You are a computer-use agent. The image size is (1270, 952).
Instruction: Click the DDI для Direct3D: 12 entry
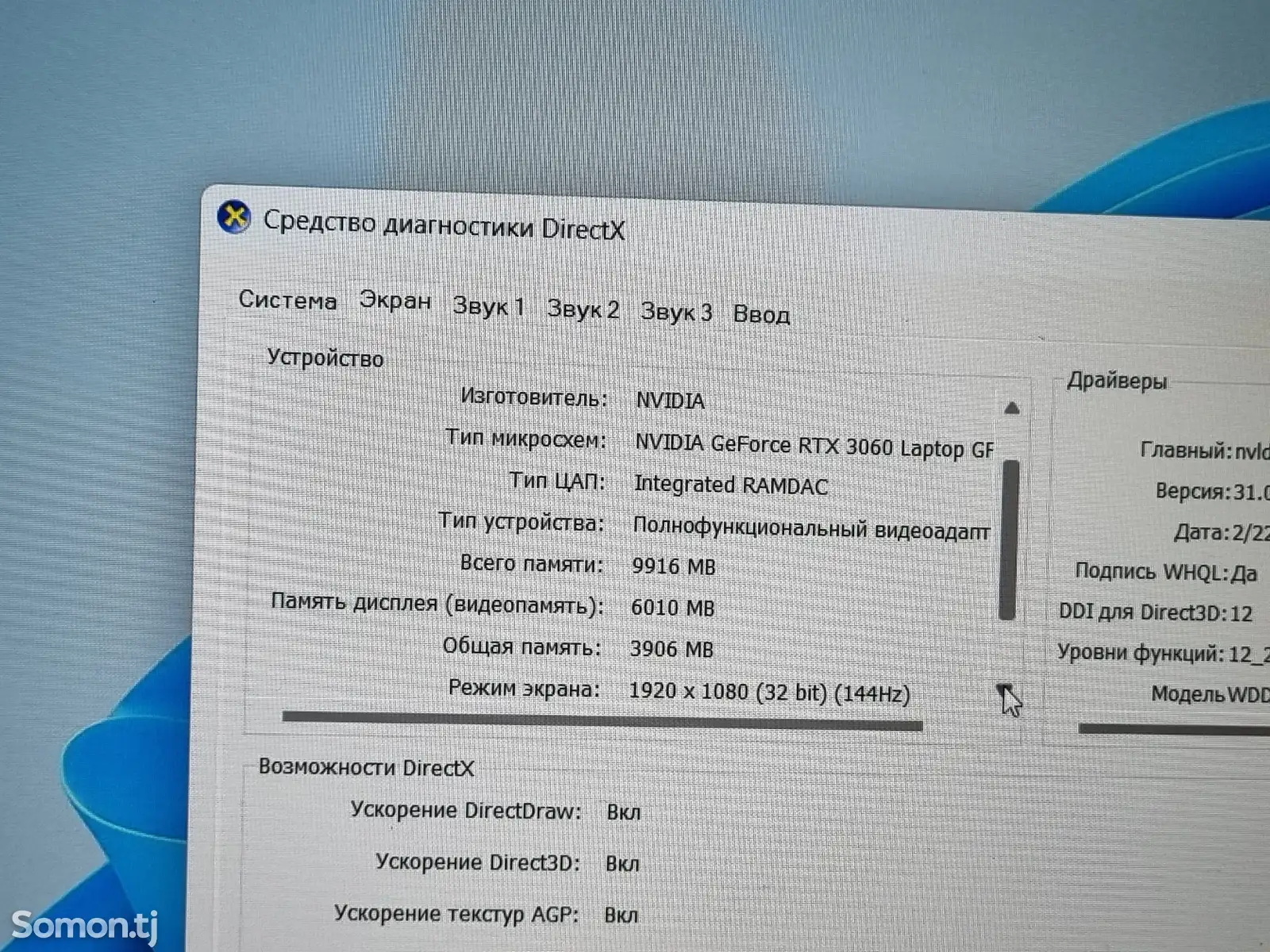pos(1156,612)
